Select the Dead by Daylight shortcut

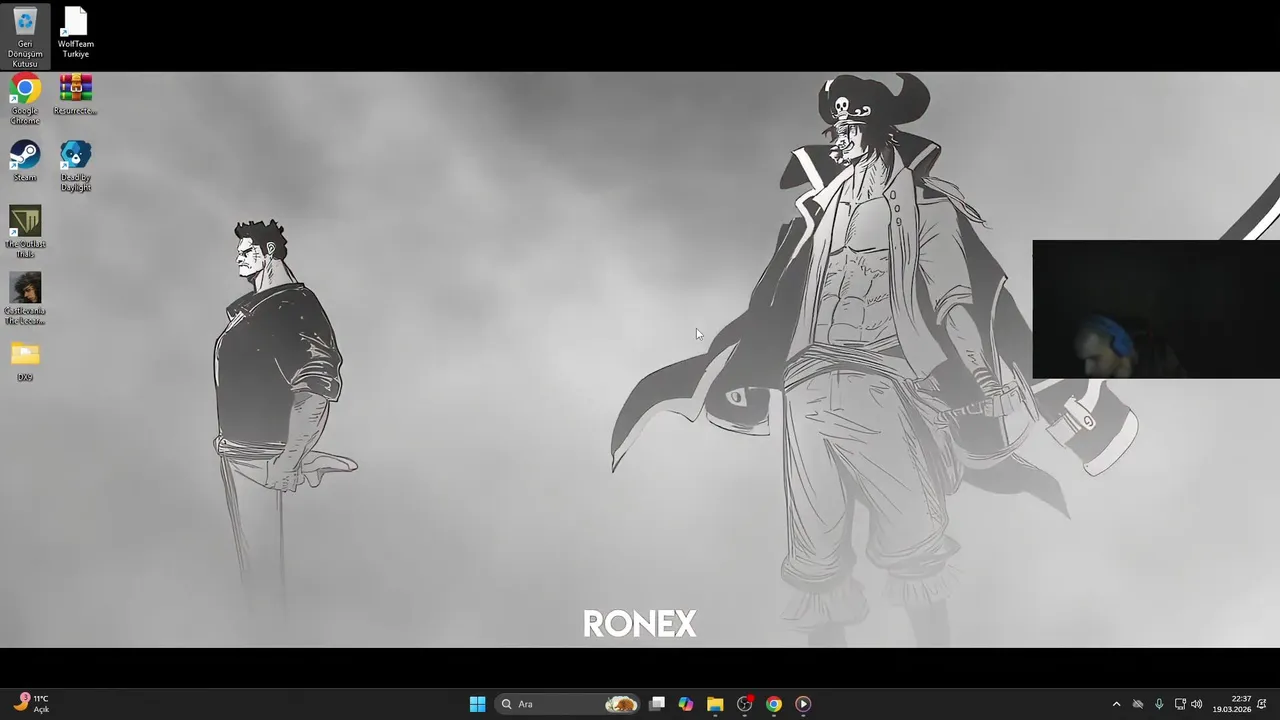click(x=76, y=166)
